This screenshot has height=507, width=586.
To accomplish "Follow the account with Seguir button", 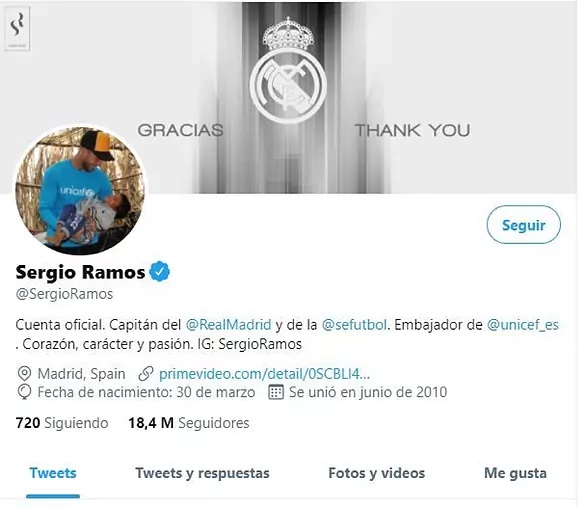I will click(x=523, y=225).
